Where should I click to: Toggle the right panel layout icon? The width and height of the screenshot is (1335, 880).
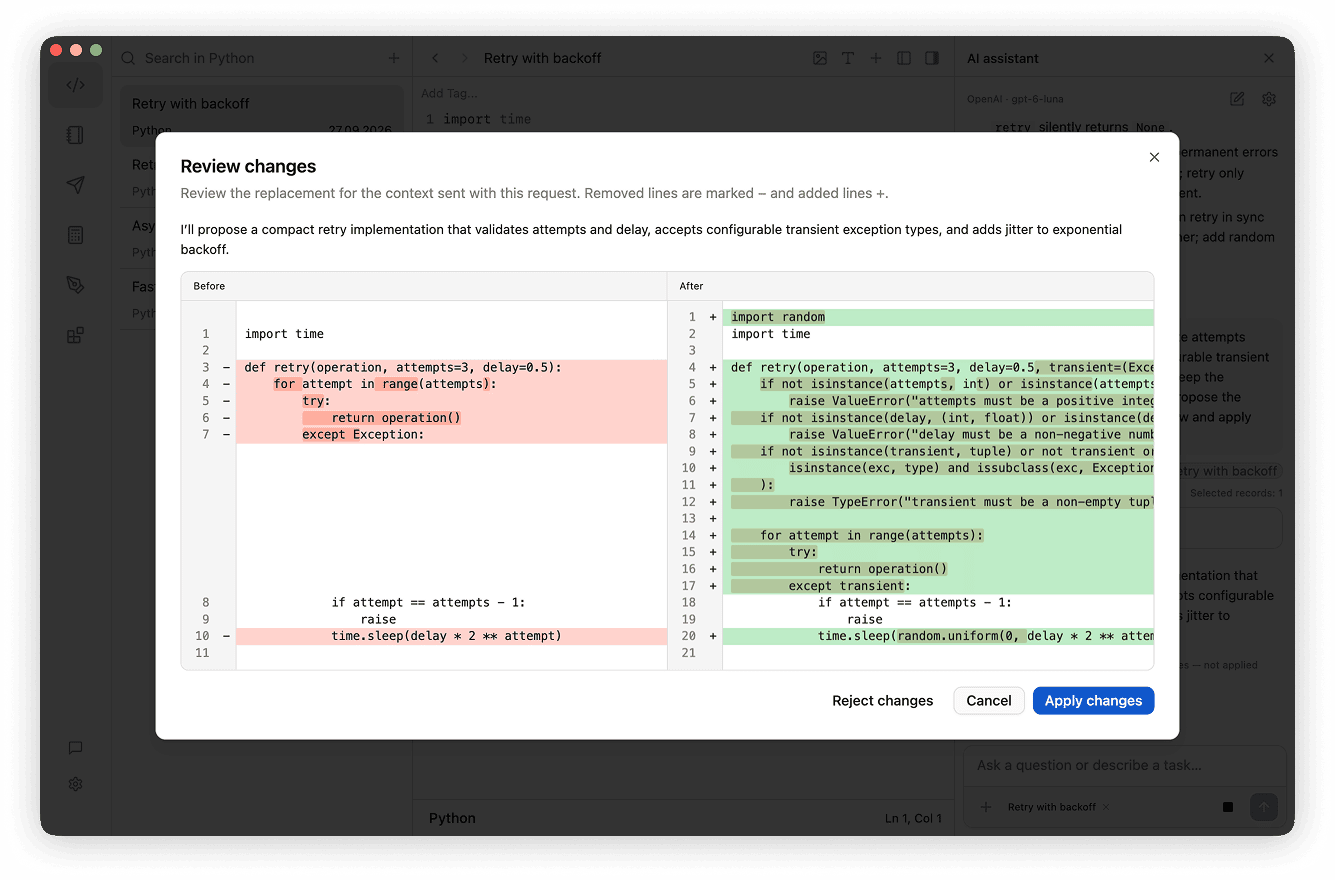click(x=932, y=58)
